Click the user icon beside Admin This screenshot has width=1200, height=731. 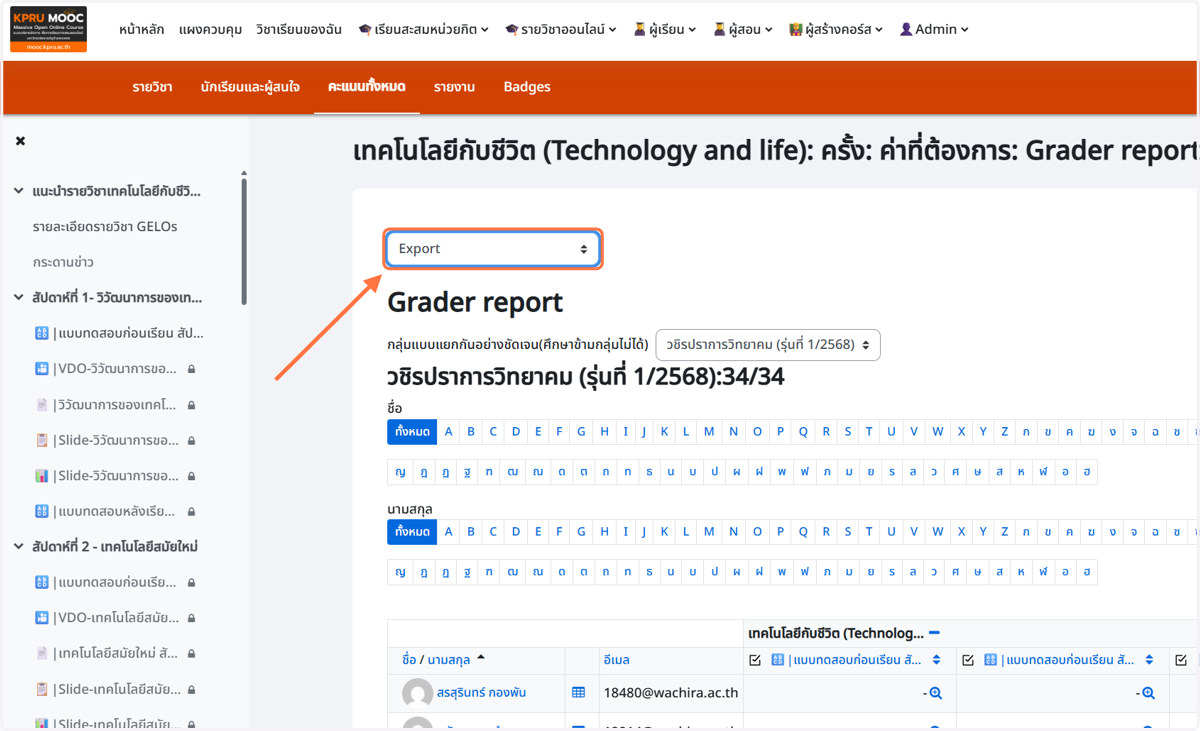[906, 30]
